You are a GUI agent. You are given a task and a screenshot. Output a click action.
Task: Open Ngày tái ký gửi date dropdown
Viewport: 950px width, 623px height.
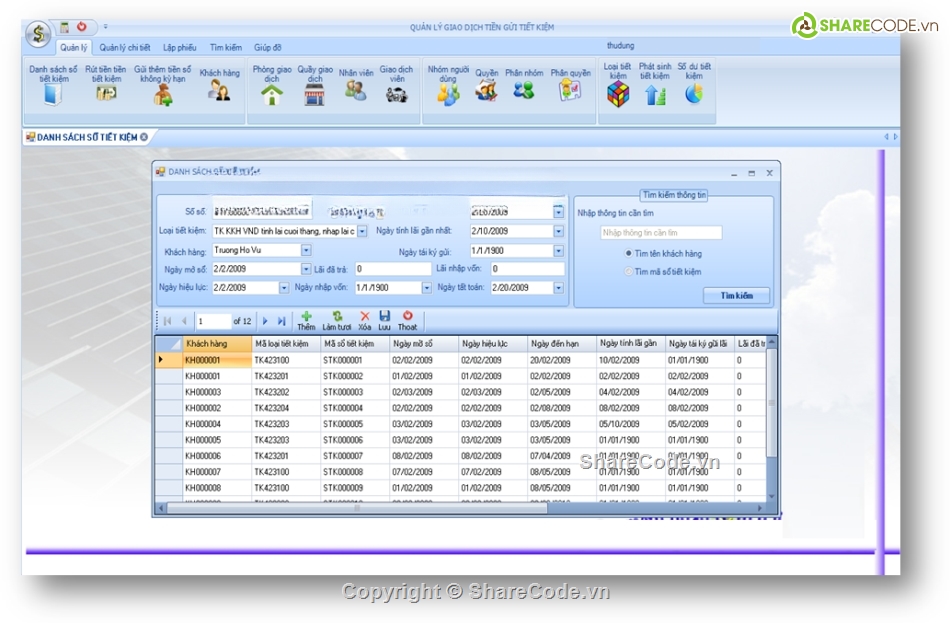click(558, 250)
